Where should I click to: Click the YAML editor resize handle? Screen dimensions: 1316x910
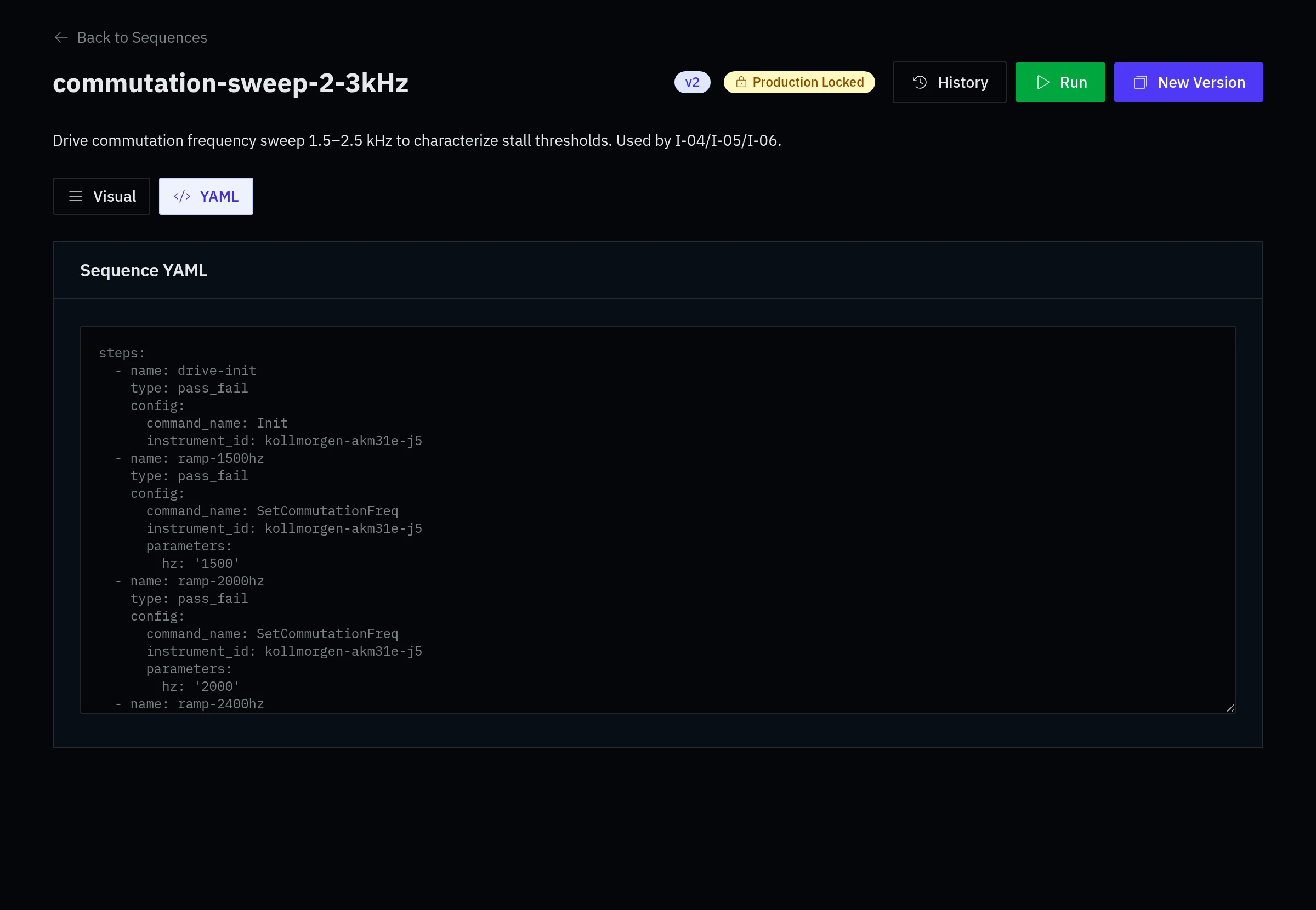1230,708
